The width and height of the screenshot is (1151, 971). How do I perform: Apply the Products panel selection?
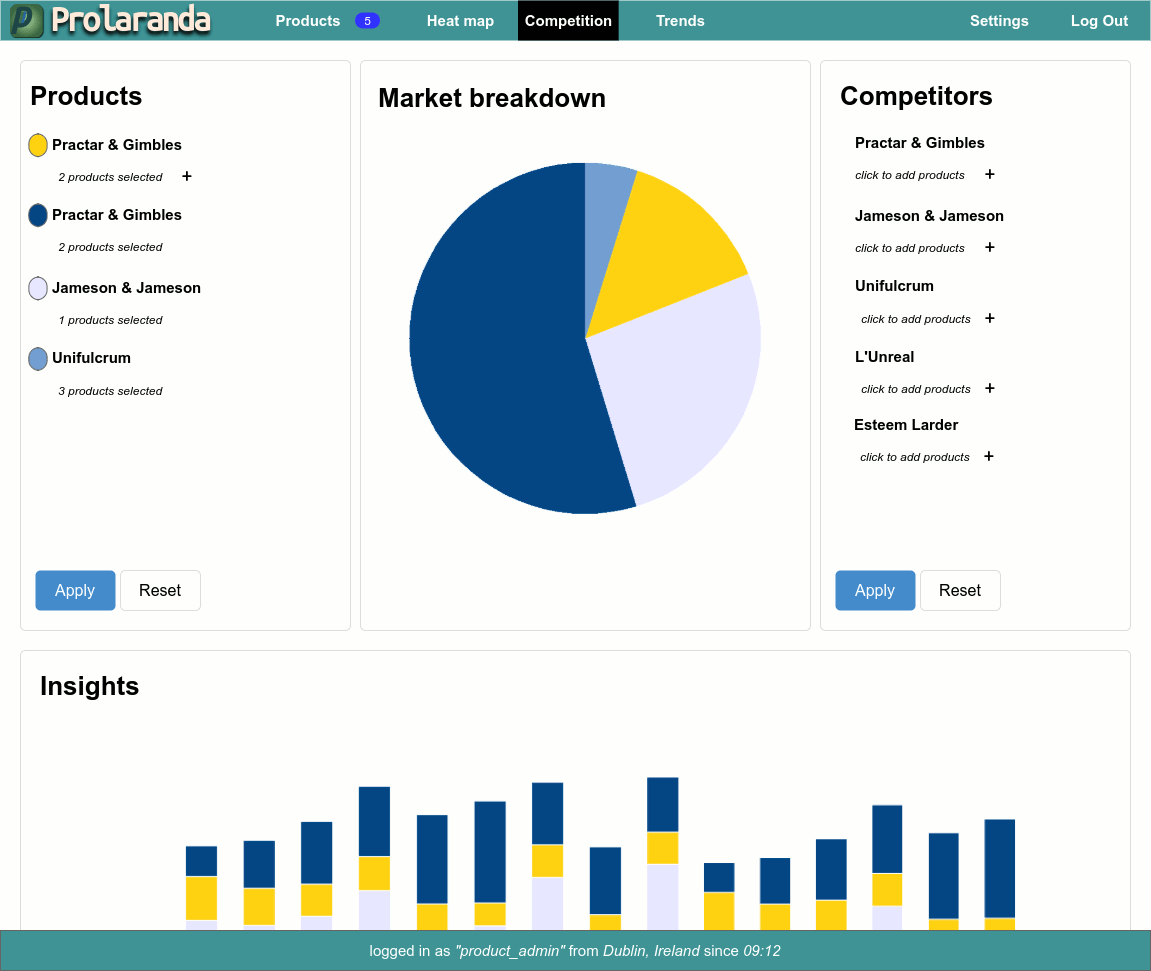(x=75, y=590)
